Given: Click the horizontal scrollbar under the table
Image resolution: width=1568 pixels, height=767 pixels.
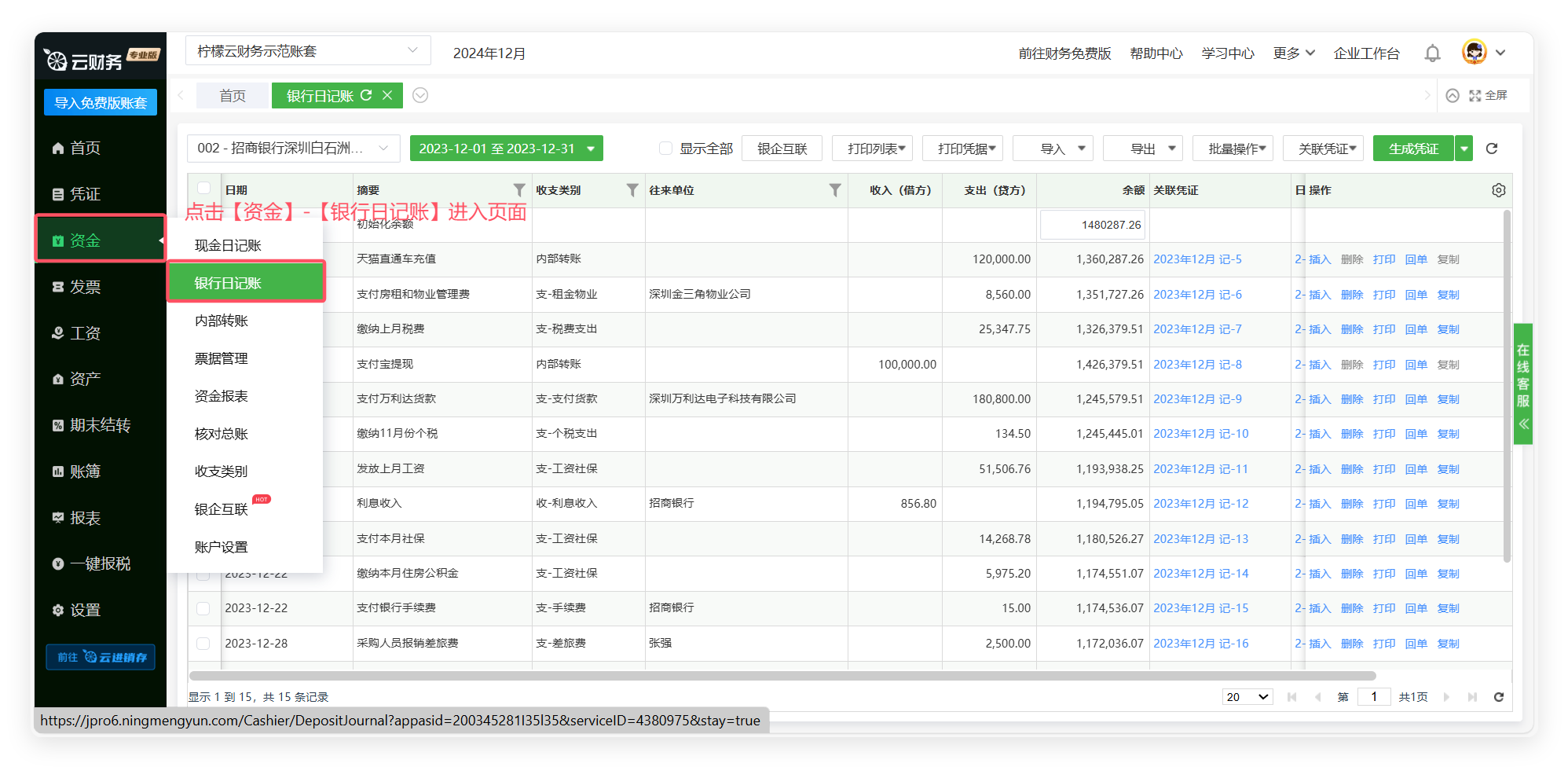Looking at the screenshot, I should tap(782, 676).
